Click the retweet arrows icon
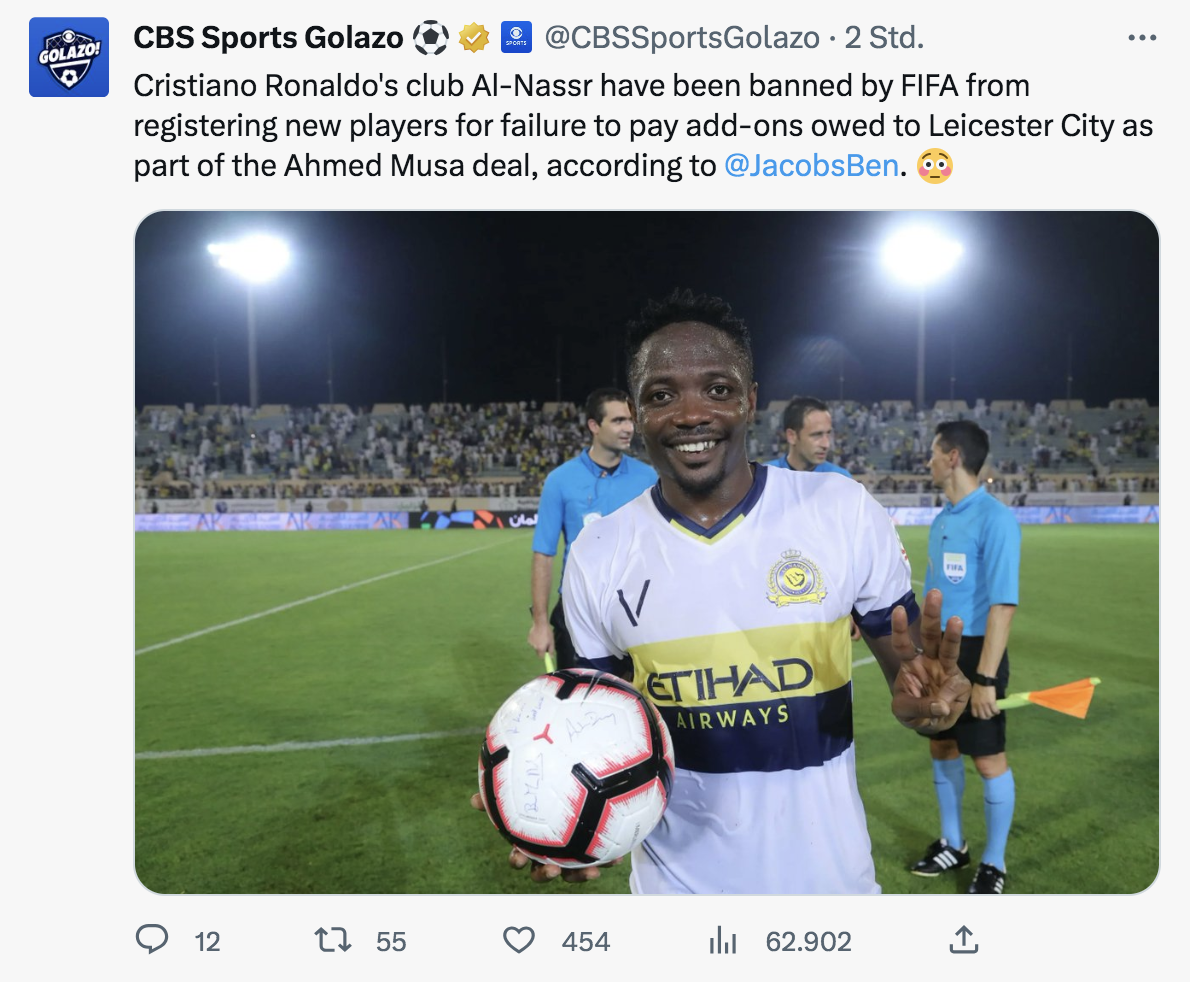Viewport: 1190px width, 982px height. coord(333,939)
